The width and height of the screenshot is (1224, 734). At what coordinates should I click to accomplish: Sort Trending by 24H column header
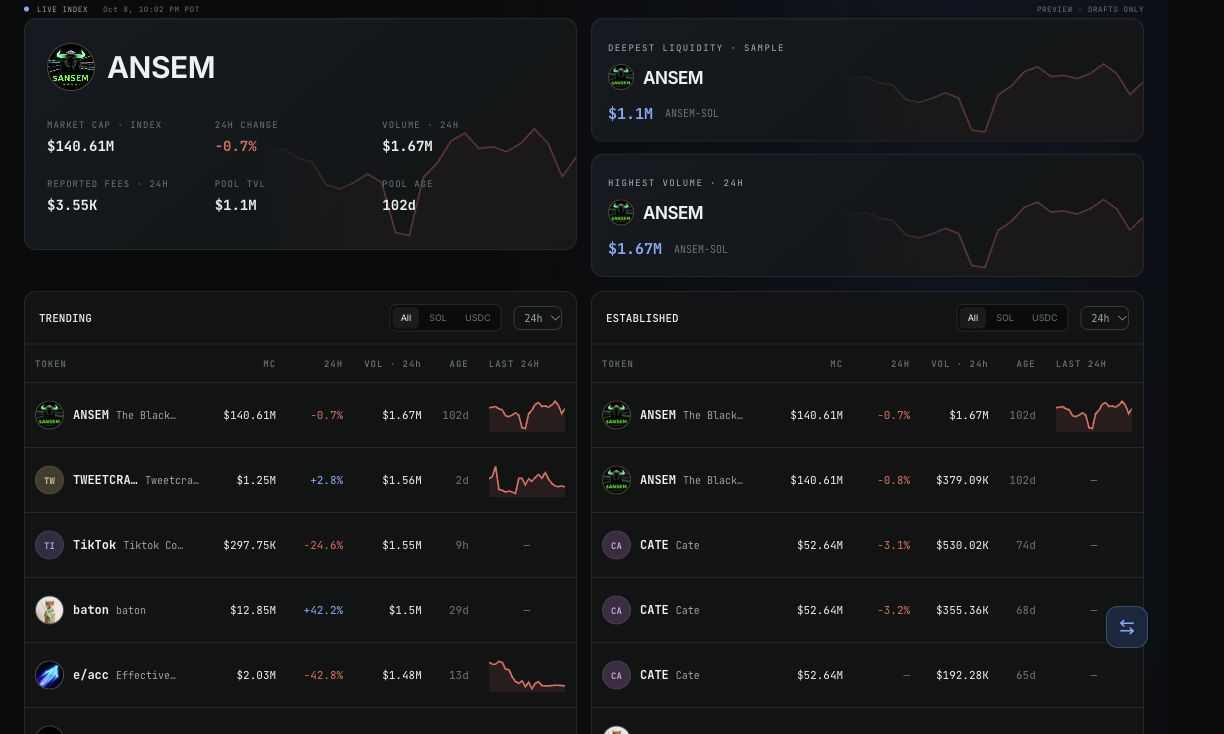[x=334, y=364]
